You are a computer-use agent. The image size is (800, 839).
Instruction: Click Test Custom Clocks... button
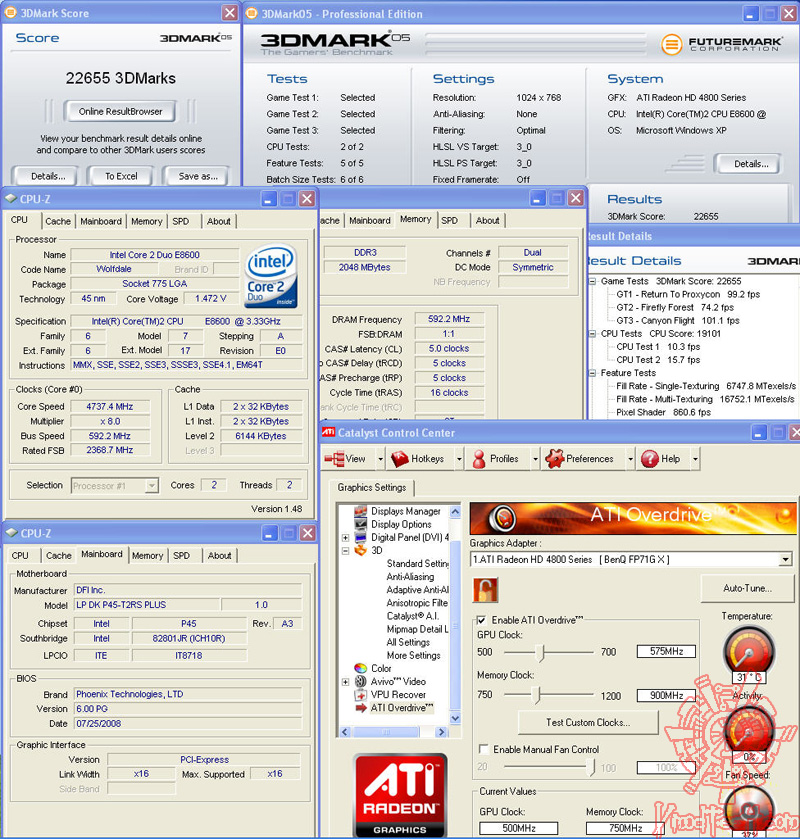click(x=588, y=723)
